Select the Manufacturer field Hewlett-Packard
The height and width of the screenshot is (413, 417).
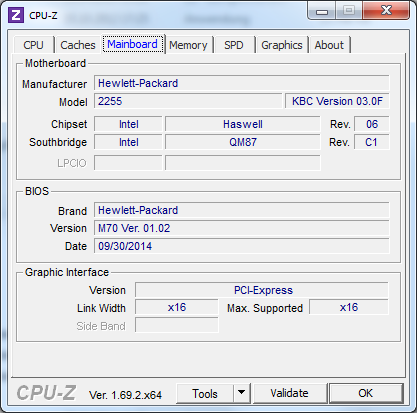242,83
